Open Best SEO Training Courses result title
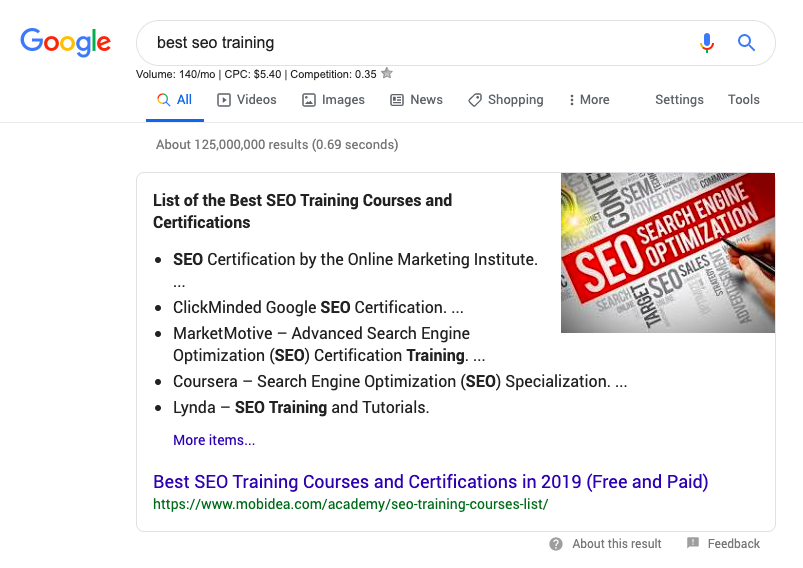803x568 pixels. (x=430, y=482)
